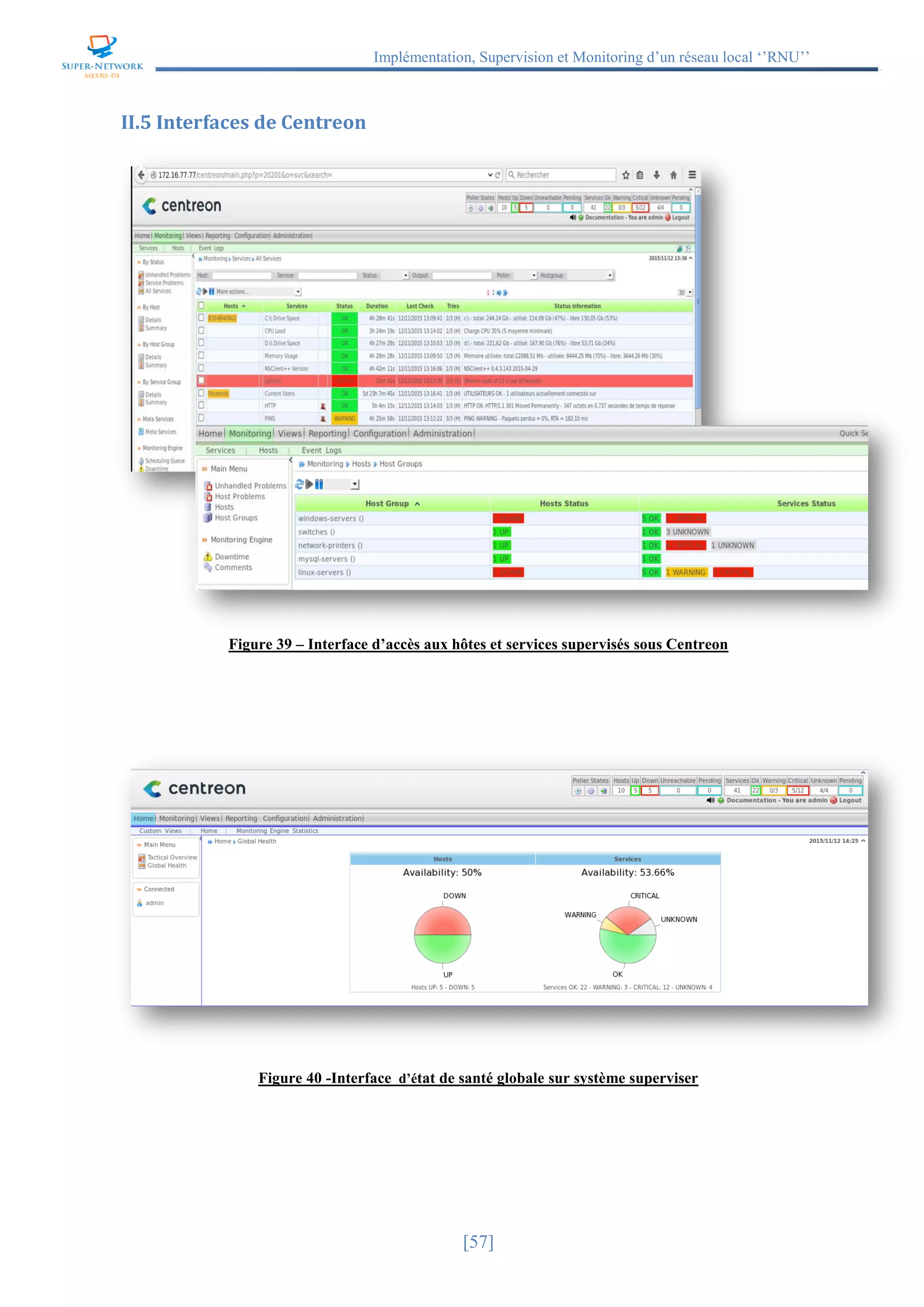Refresh the Host Groups list with its refresh icon
Image resolution: width=924 pixels, height=1307 pixels.
299,484
